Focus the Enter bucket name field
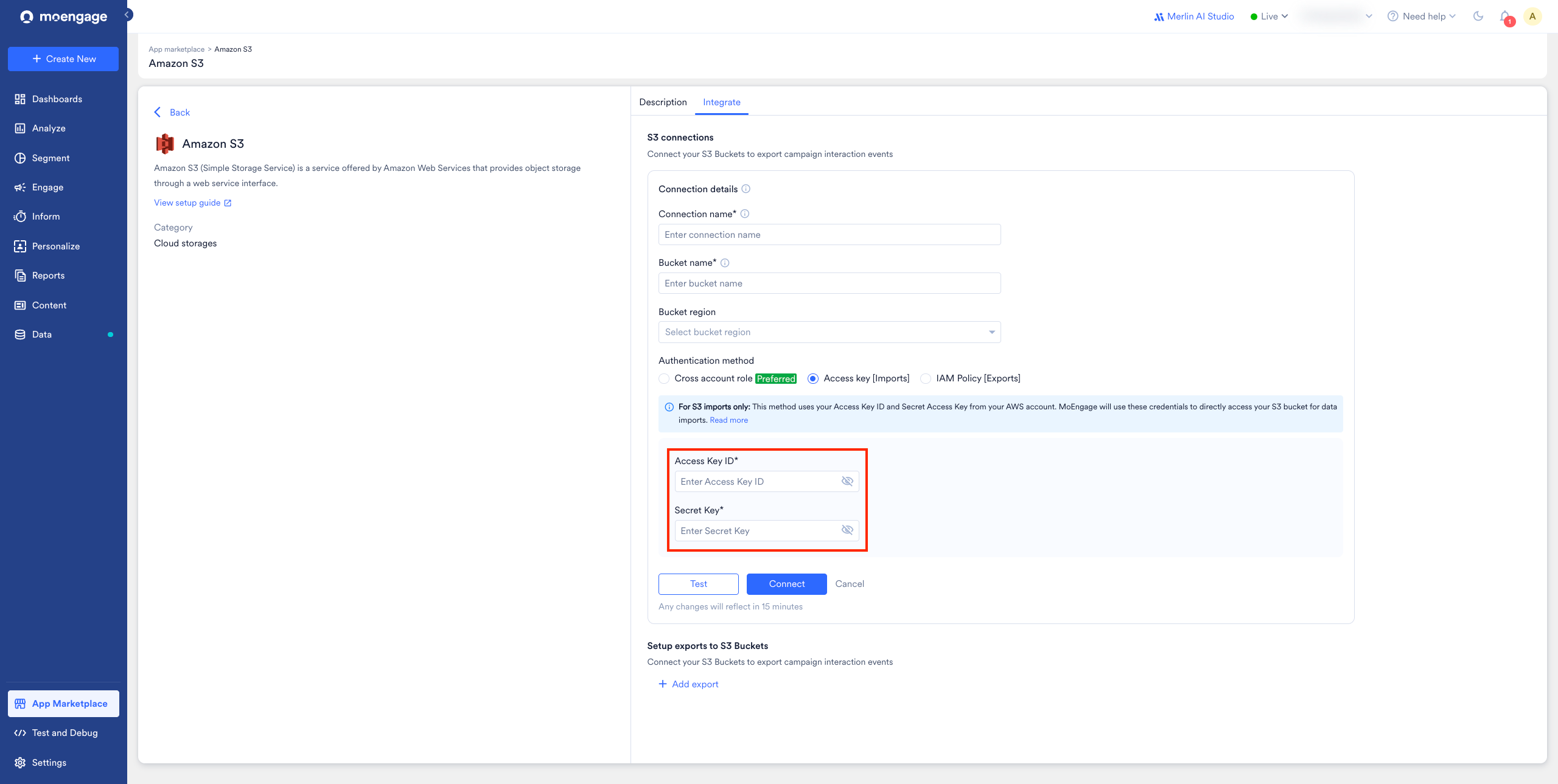Screen dimensions: 1558x784 point(830,283)
